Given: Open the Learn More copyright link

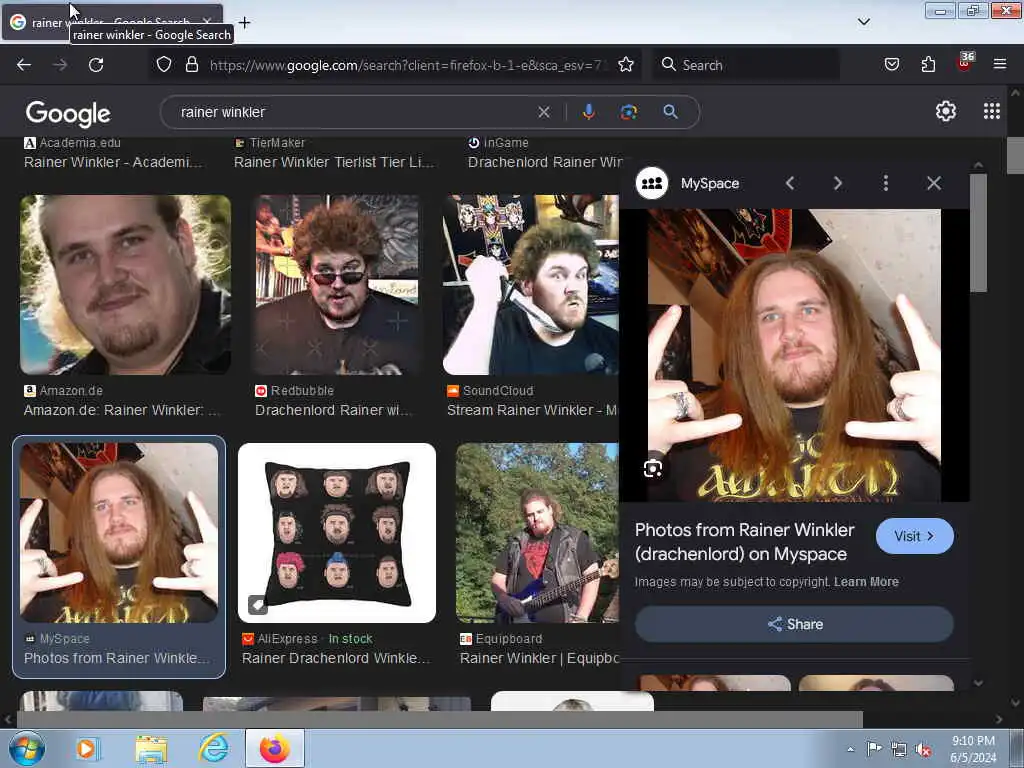Looking at the screenshot, I should [x=866, y=582].
